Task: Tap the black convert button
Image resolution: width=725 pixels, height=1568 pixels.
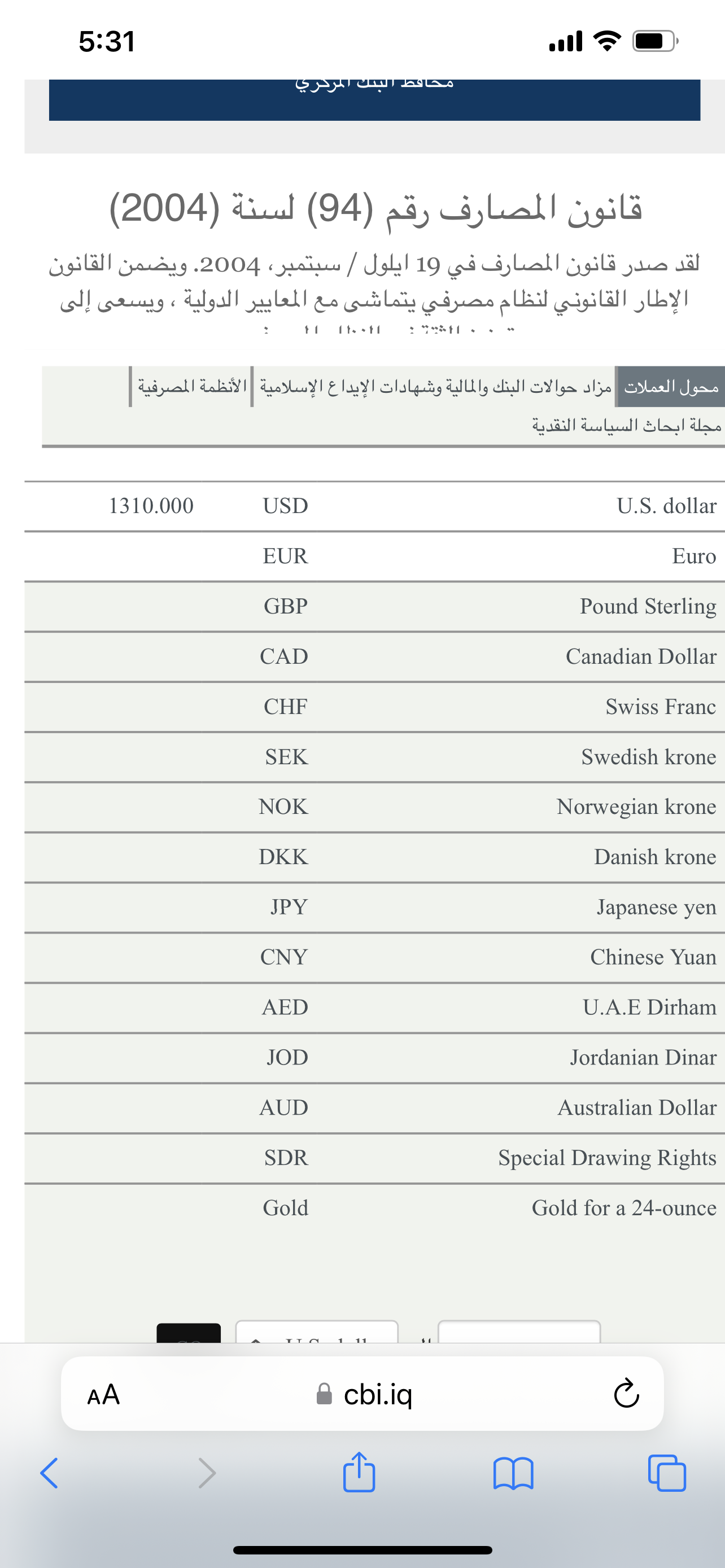Action: 189,1333
